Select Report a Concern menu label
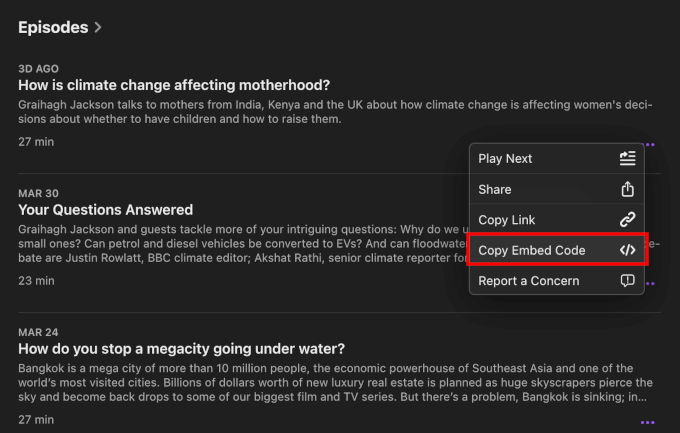The width and height of the screenshot is (680, 433). [528, 281]
